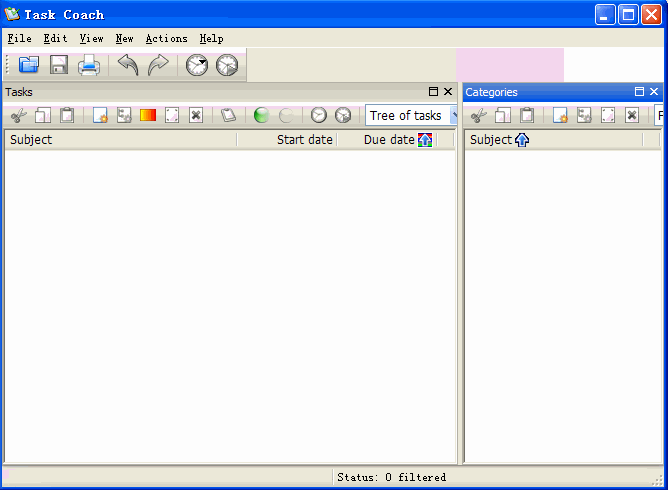Create a new subcategory
This screenshot has width=668, height=490.
[584, 115]
